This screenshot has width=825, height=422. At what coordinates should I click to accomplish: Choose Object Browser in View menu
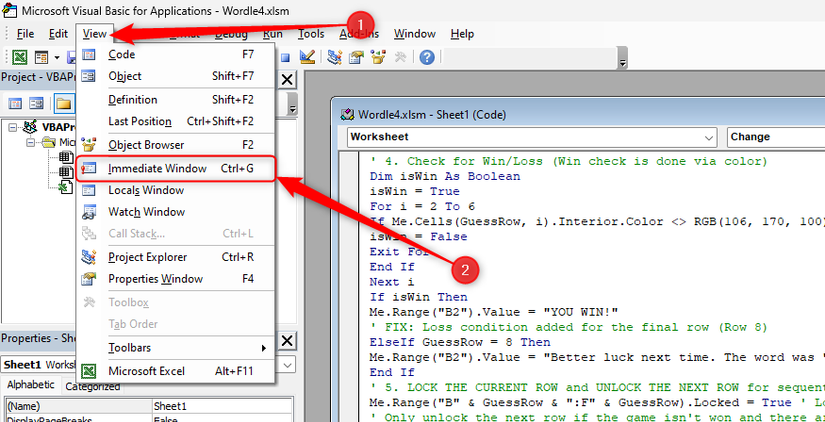pyautogui.click(x=175, y=145)
